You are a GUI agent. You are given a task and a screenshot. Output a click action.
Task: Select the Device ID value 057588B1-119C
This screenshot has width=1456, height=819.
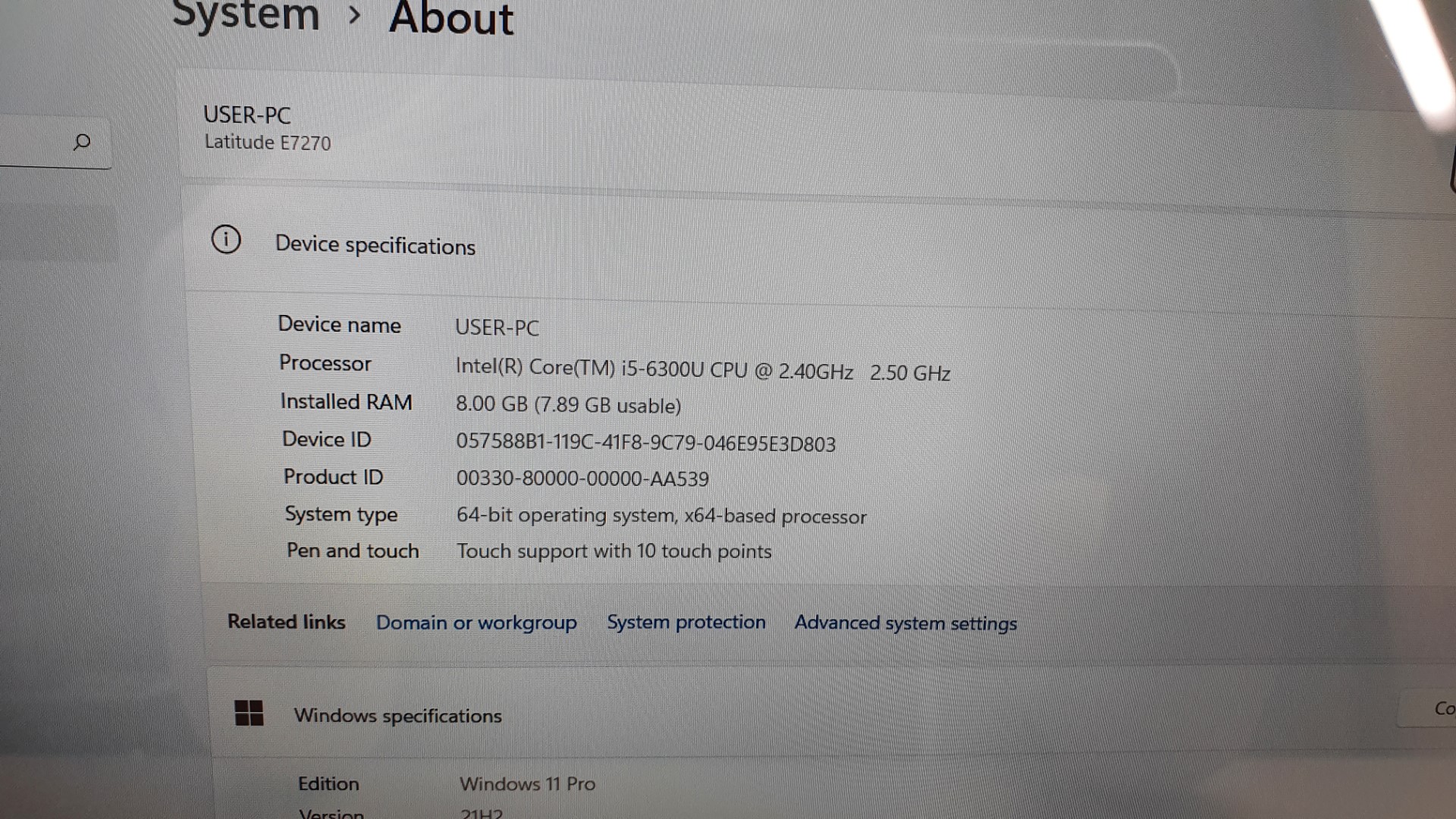tap(645, 443)
